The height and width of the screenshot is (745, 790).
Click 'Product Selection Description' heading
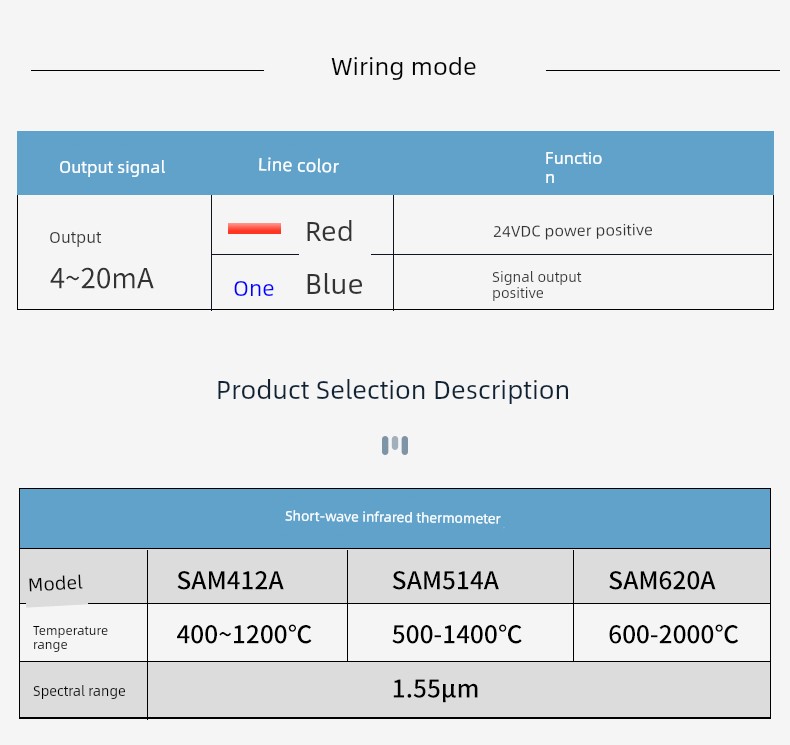click(393, 390)
